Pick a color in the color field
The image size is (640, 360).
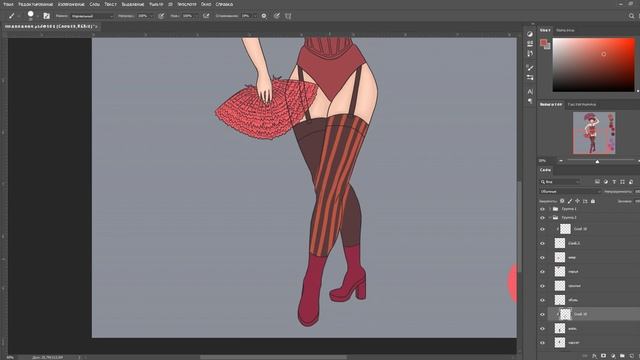pos(593,65)
